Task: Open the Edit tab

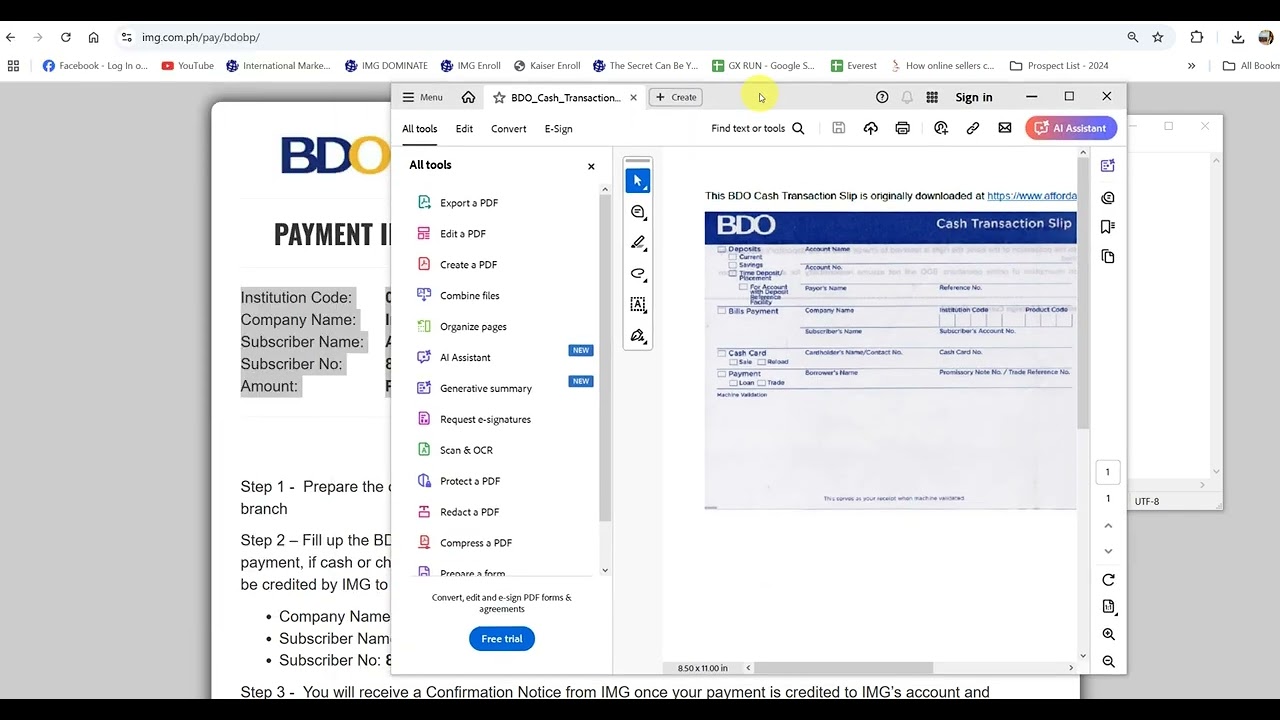Action: (464, 129)
